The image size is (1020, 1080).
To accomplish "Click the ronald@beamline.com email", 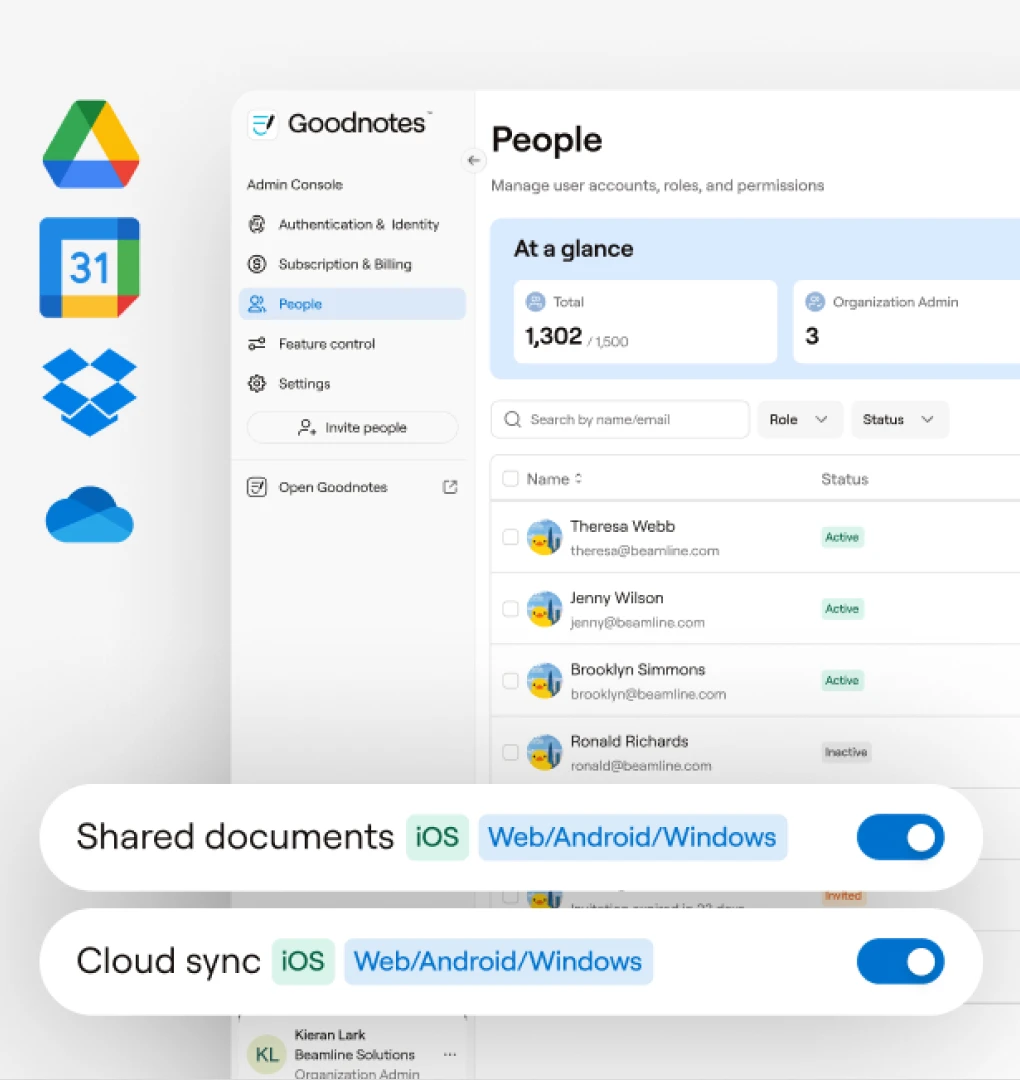I will coord(641,766).
